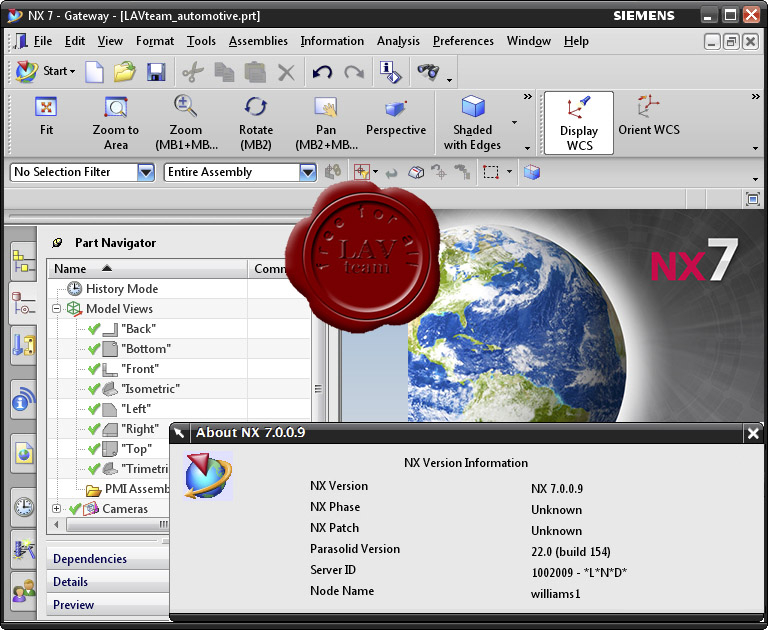Click the Cut scissors icon
This screenshot has width=768, height=630.
click(192, 73)
